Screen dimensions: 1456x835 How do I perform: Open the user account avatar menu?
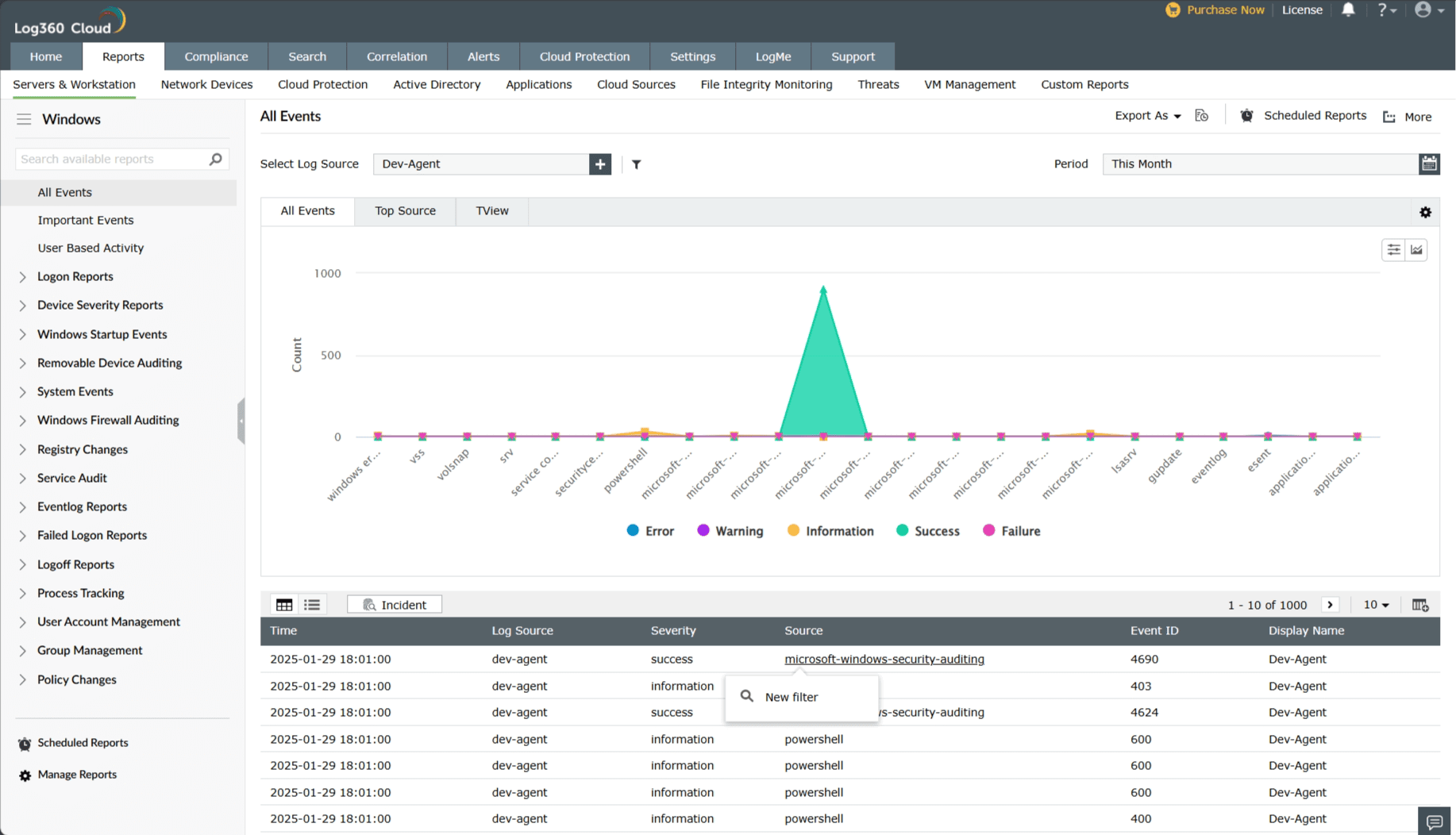click(1428, 10)
